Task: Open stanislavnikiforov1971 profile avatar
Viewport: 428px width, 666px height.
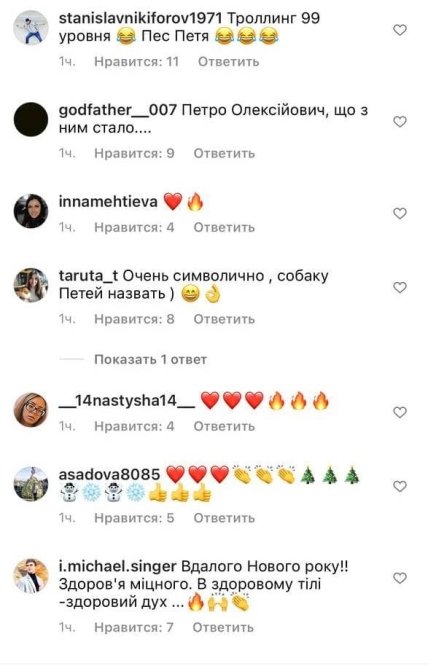Action: point(31,28)
